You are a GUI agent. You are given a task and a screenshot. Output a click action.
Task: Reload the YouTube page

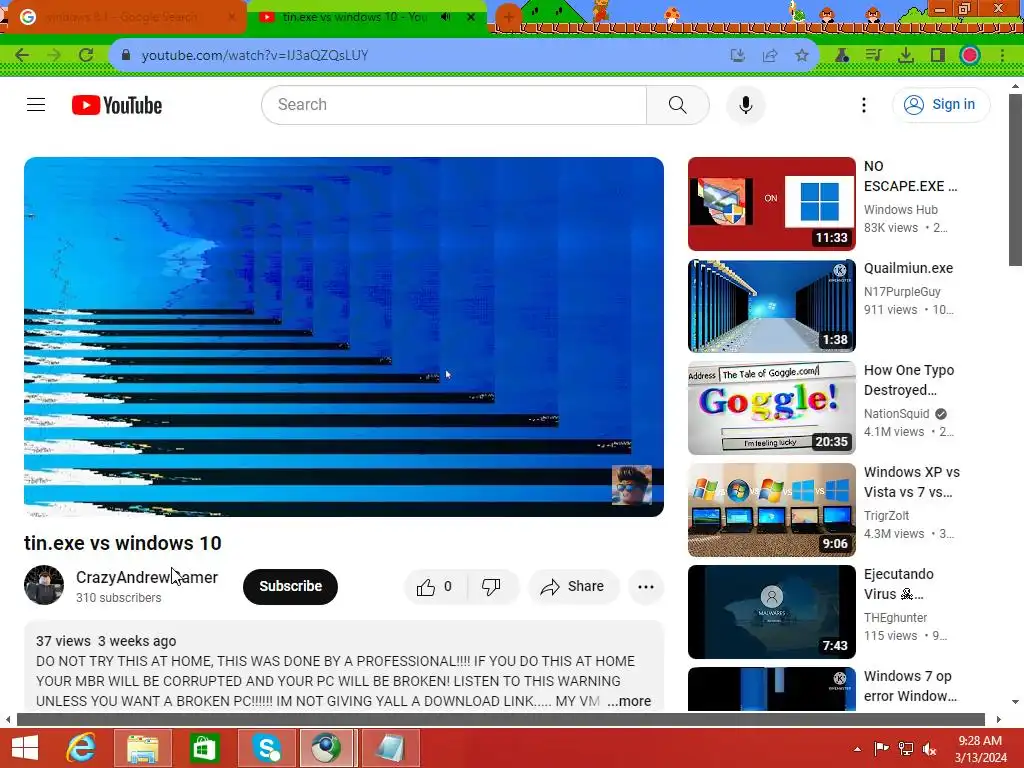86,55
